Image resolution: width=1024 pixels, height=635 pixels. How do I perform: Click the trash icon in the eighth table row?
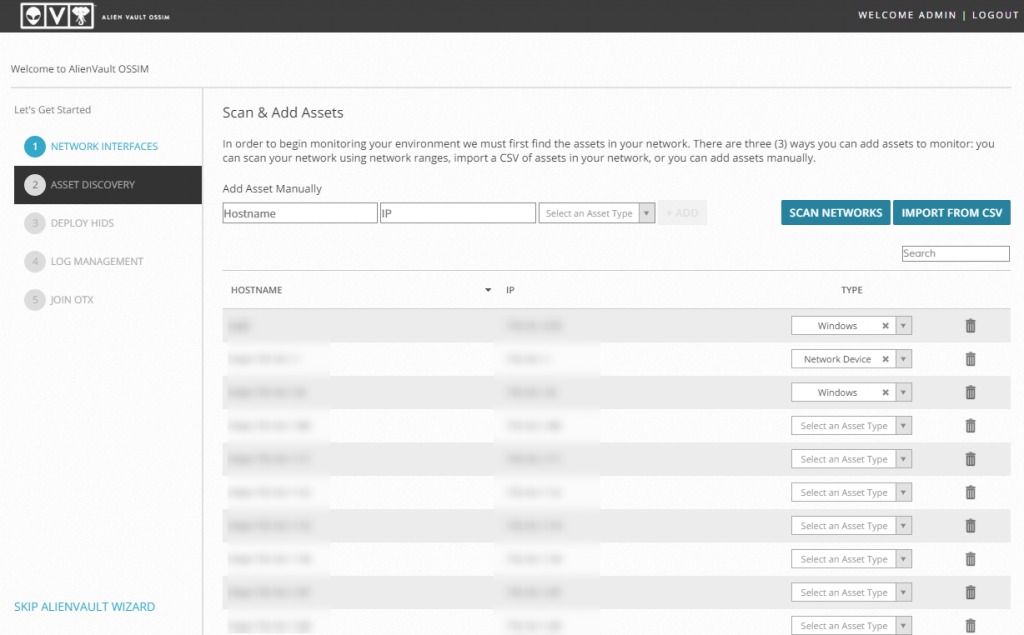[x=970, y=559]
